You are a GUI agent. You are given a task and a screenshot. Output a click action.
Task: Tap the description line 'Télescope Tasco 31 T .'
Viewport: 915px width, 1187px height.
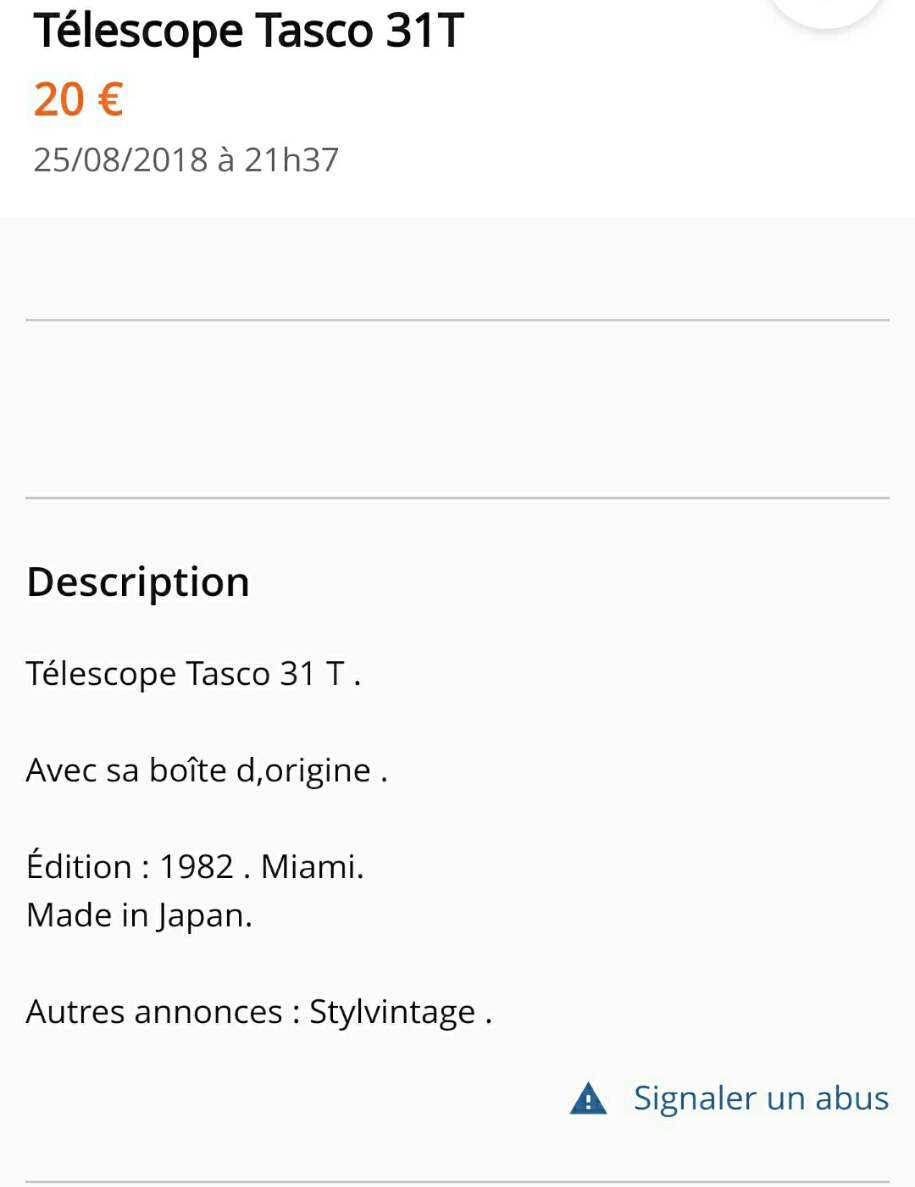193,674
